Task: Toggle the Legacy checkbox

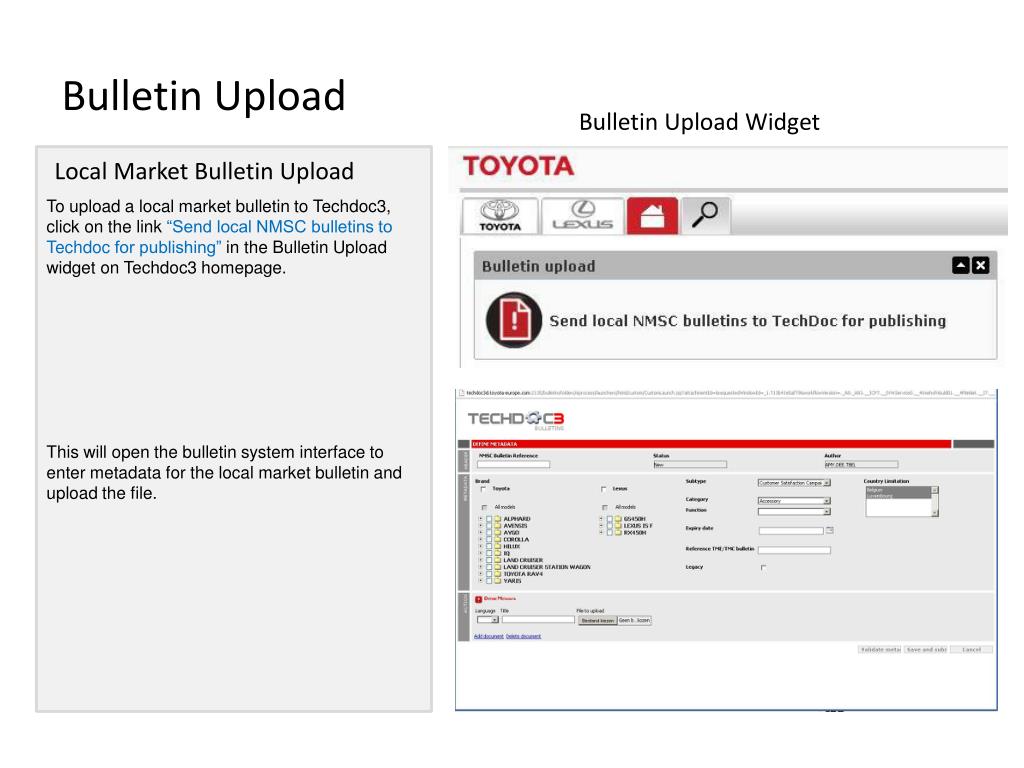Action: click(x=763, y=568)
